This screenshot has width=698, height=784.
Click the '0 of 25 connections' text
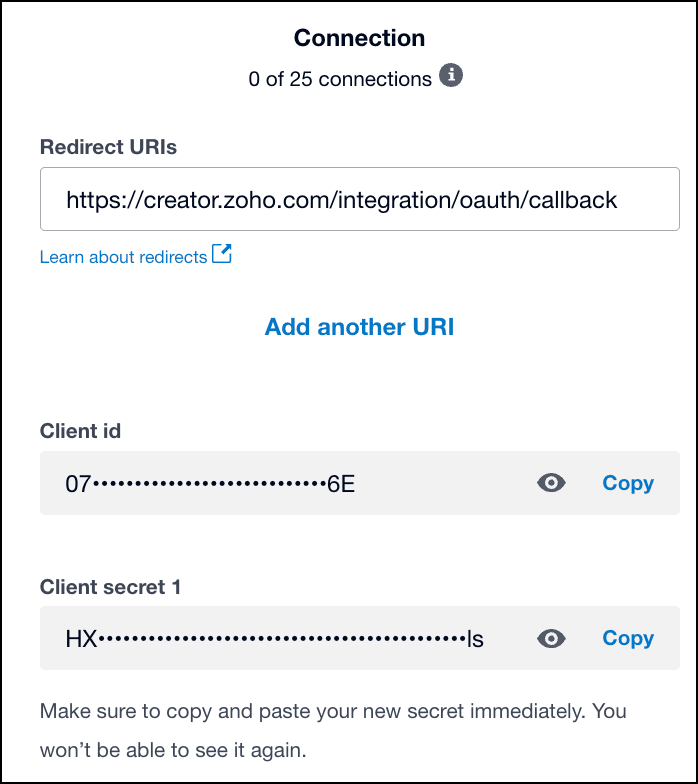point(340,78)
